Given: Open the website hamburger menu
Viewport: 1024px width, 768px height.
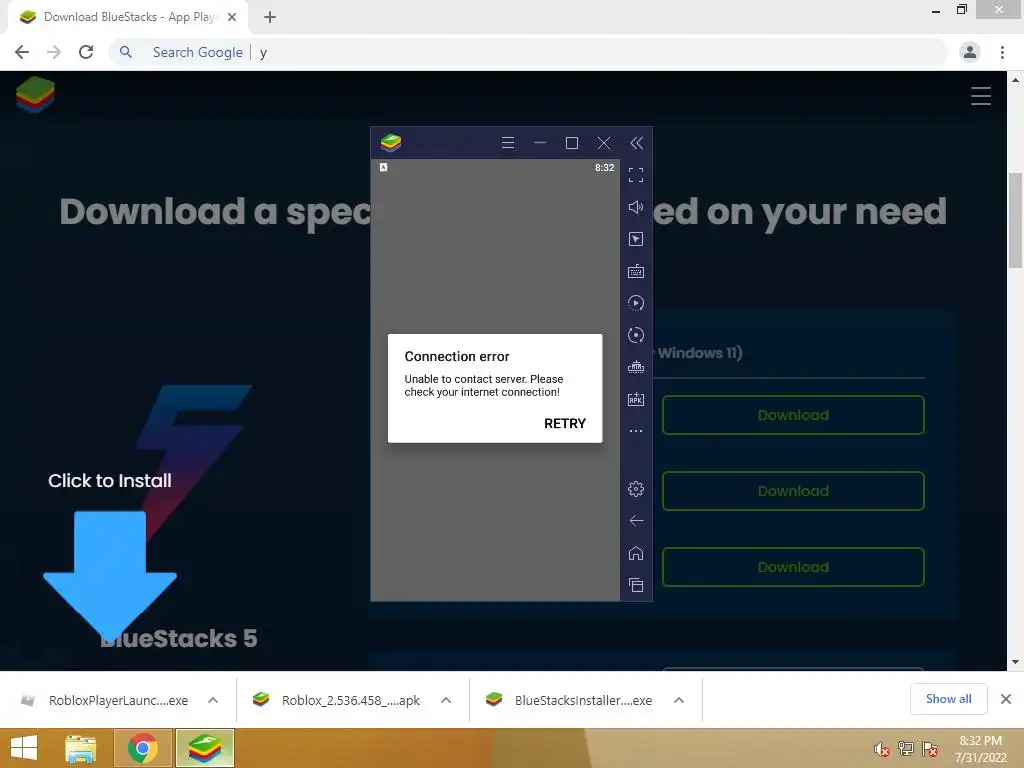Looking at the screenshot, I should pyautogui.click(x=981, y=96).
